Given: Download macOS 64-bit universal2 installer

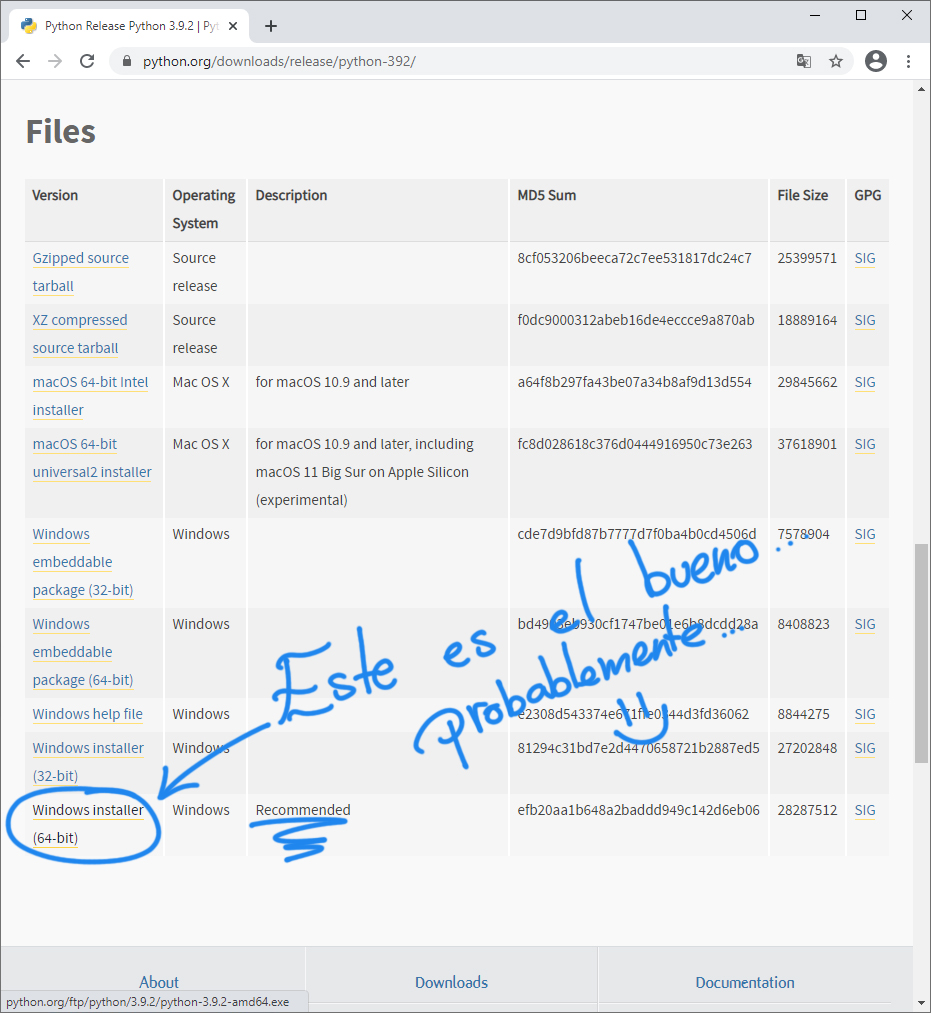Looking at the screenshot, I should (92, 458).
